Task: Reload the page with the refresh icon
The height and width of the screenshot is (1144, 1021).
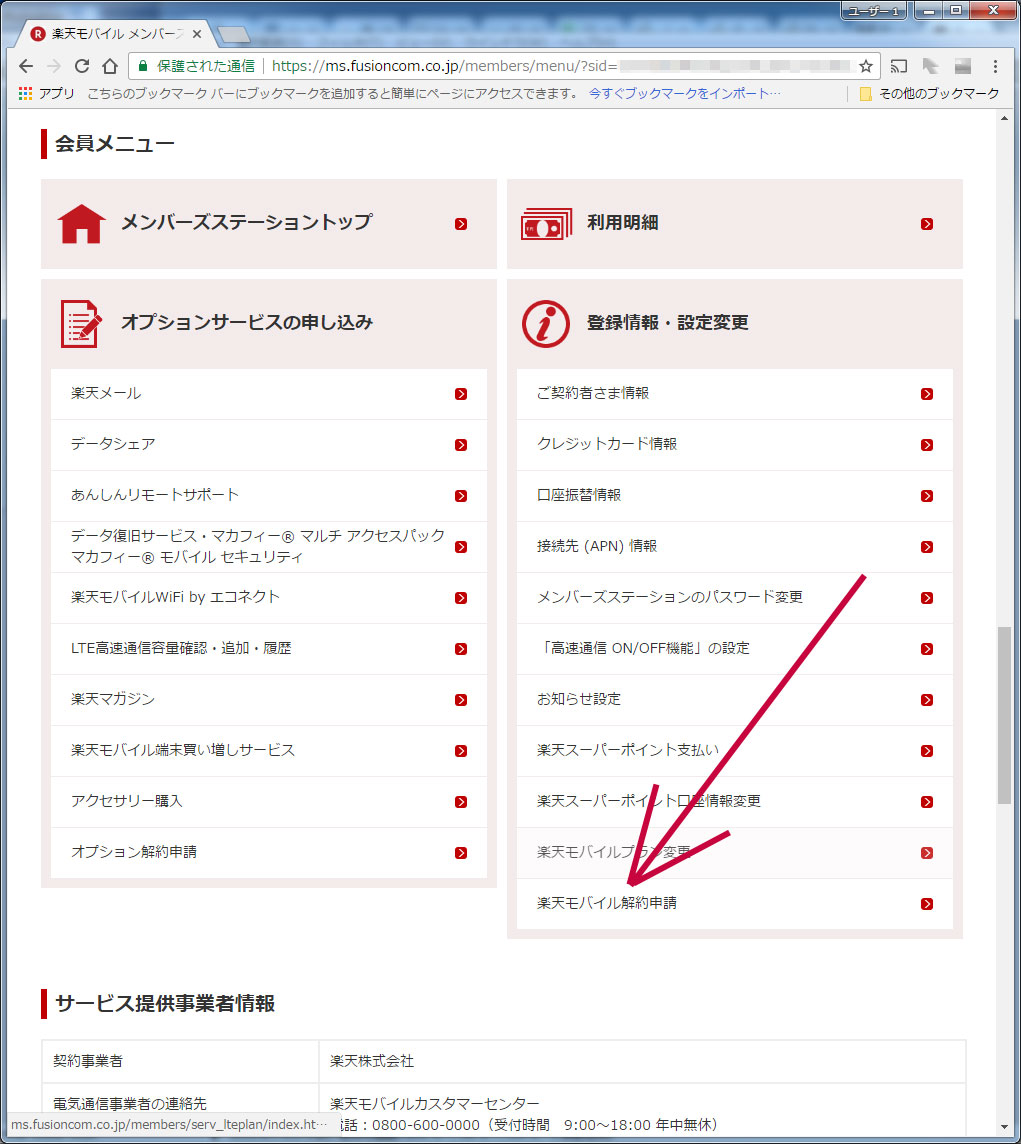Action: tap(82, 66)
